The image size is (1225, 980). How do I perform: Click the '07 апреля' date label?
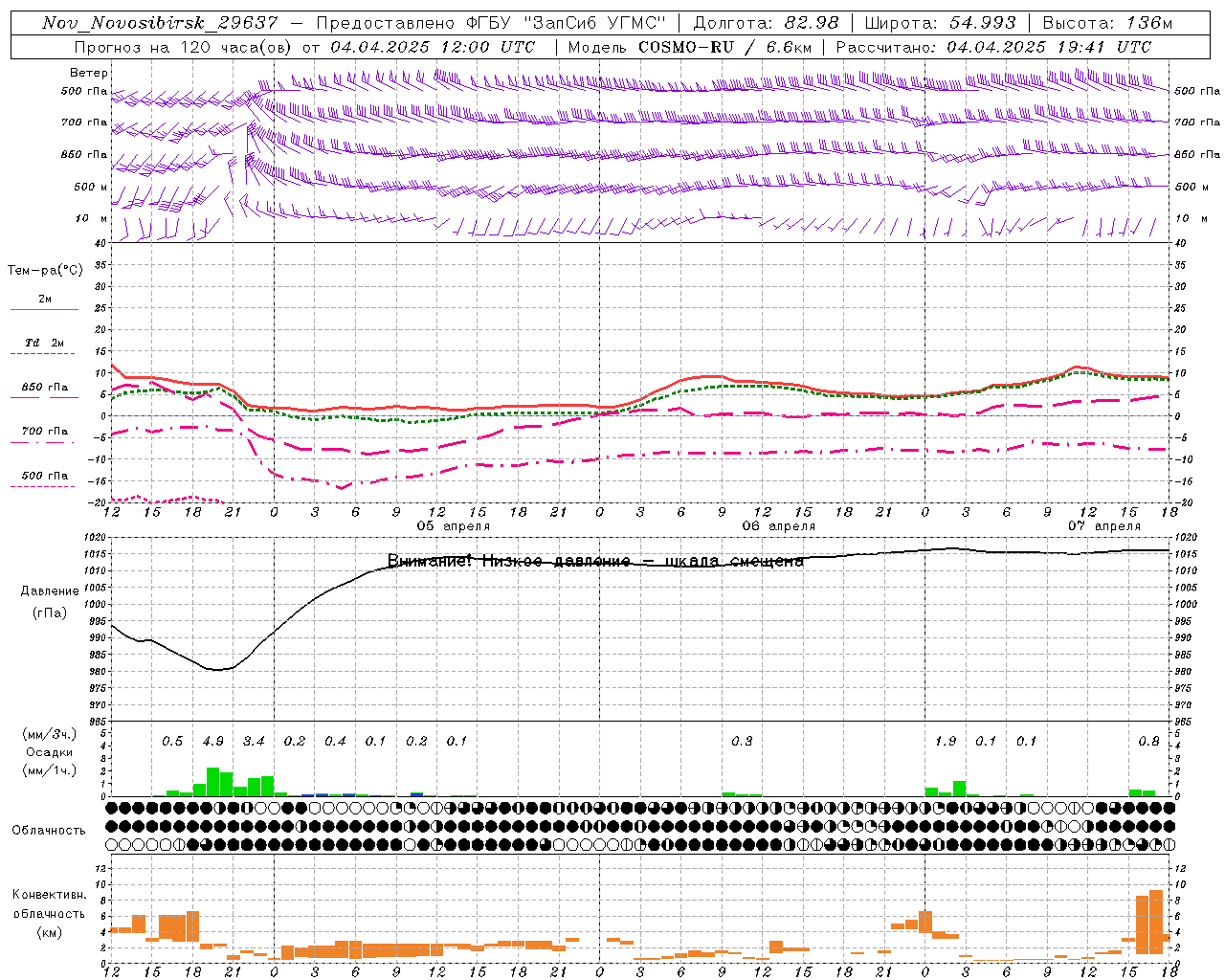(1104, 526)
